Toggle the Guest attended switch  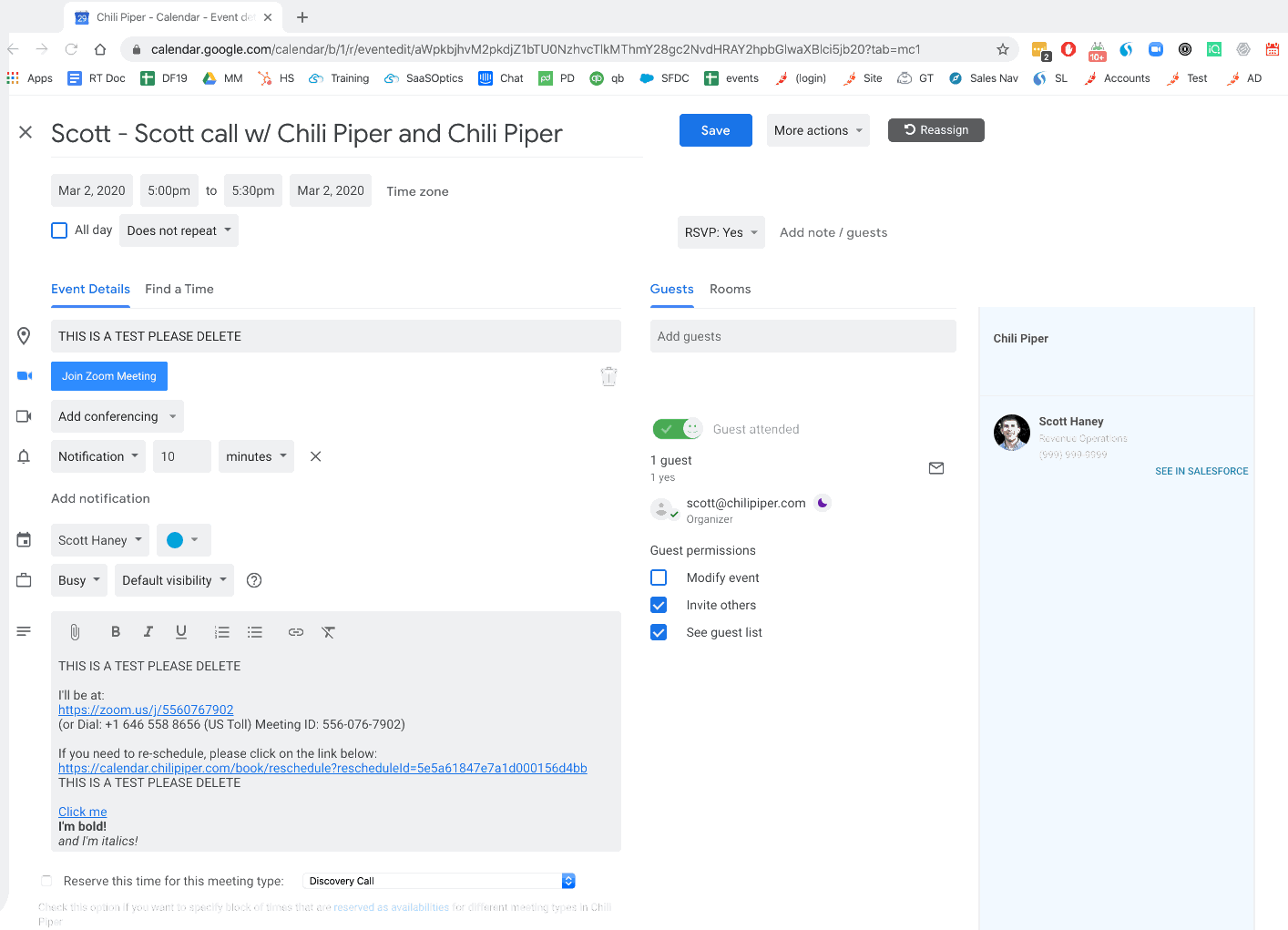pyautogui.click(x=677, y=429)
